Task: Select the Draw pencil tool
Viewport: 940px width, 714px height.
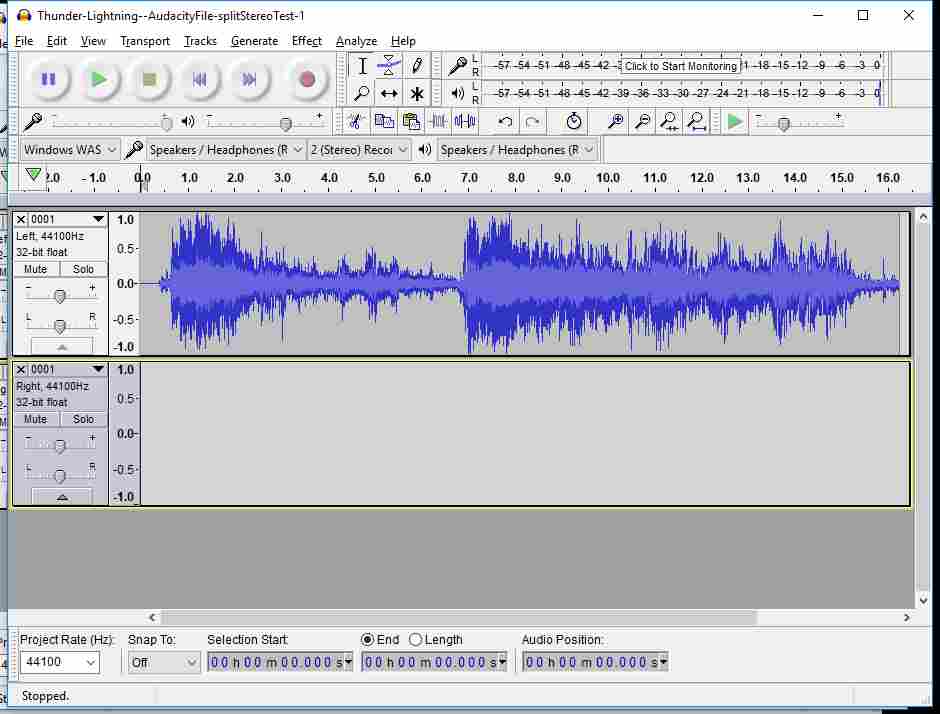Action: [417, 66]
